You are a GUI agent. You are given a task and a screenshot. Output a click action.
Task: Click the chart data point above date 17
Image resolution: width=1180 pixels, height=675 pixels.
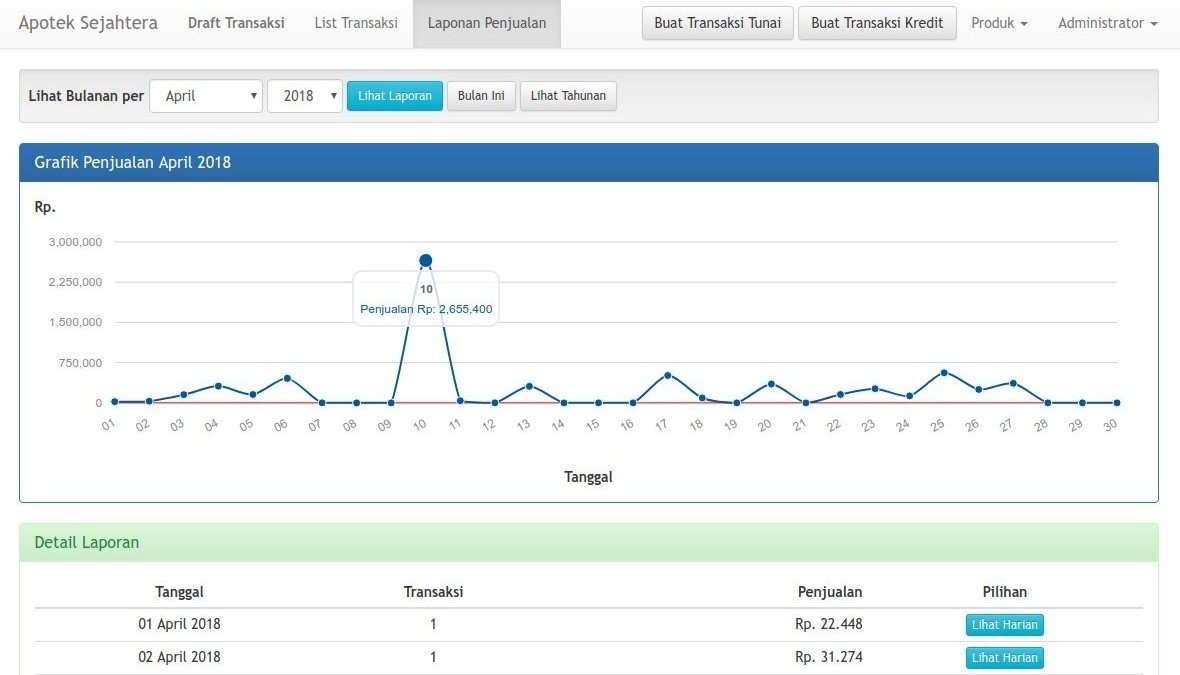tap(667, 375)
